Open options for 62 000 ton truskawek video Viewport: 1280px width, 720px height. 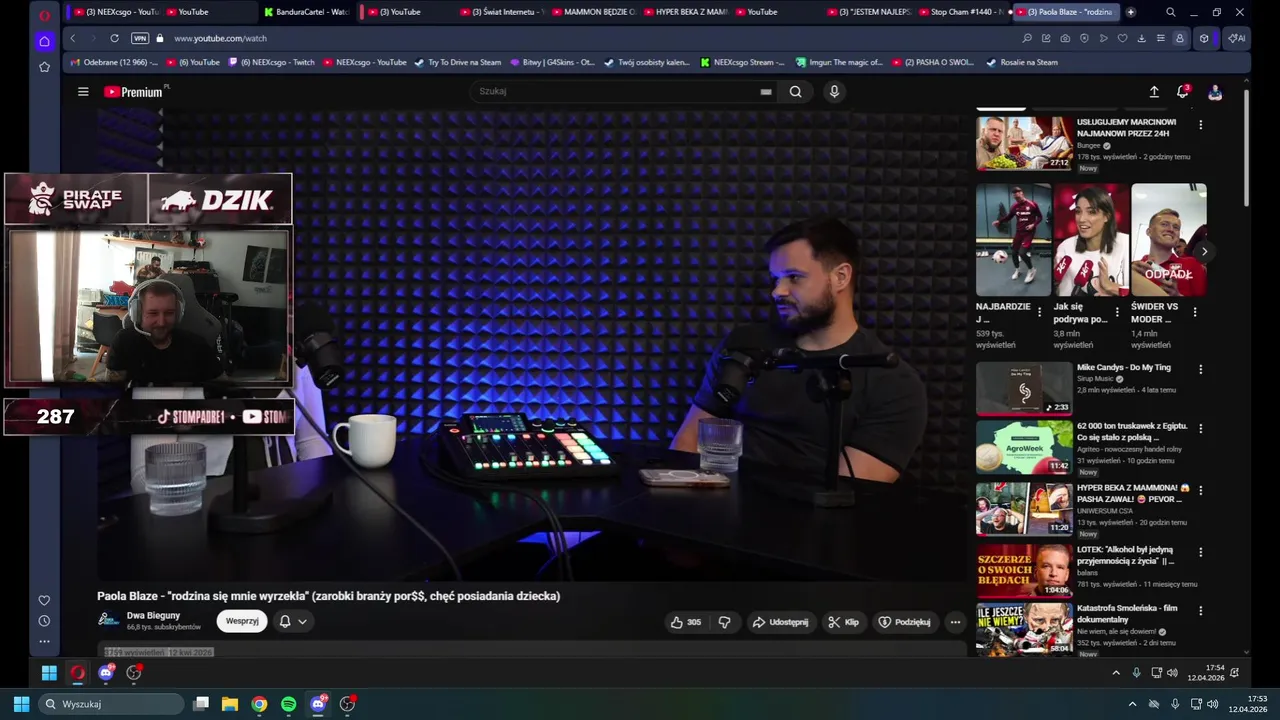coord(1201,428)
